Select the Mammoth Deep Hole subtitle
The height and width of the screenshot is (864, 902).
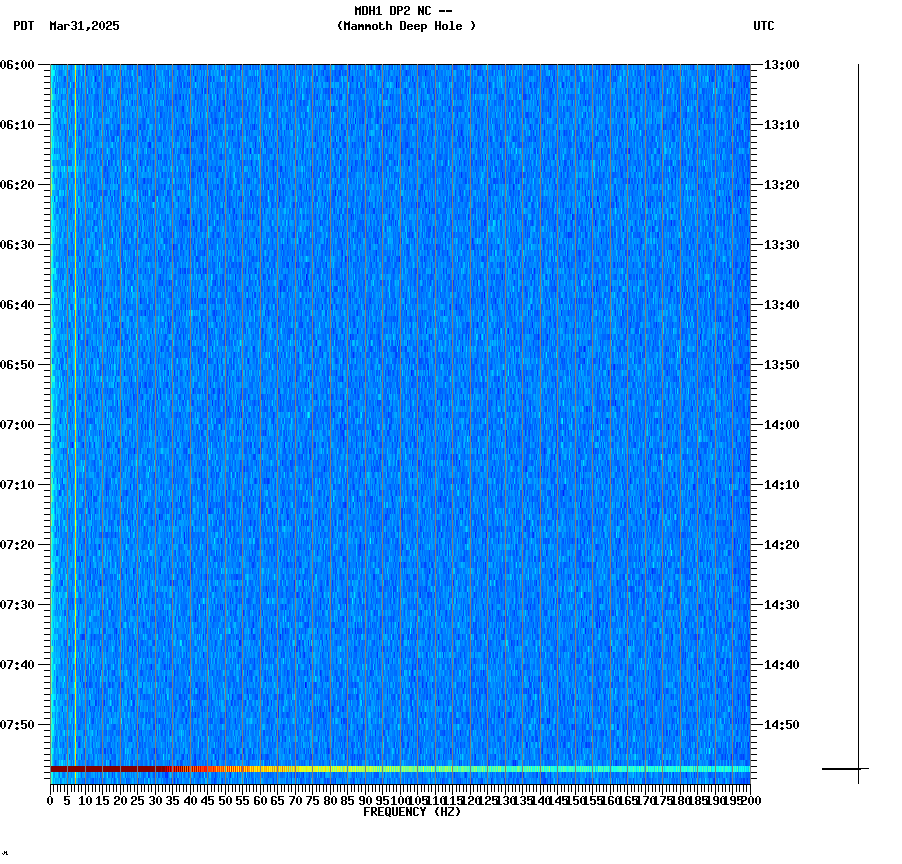[406, 27]
